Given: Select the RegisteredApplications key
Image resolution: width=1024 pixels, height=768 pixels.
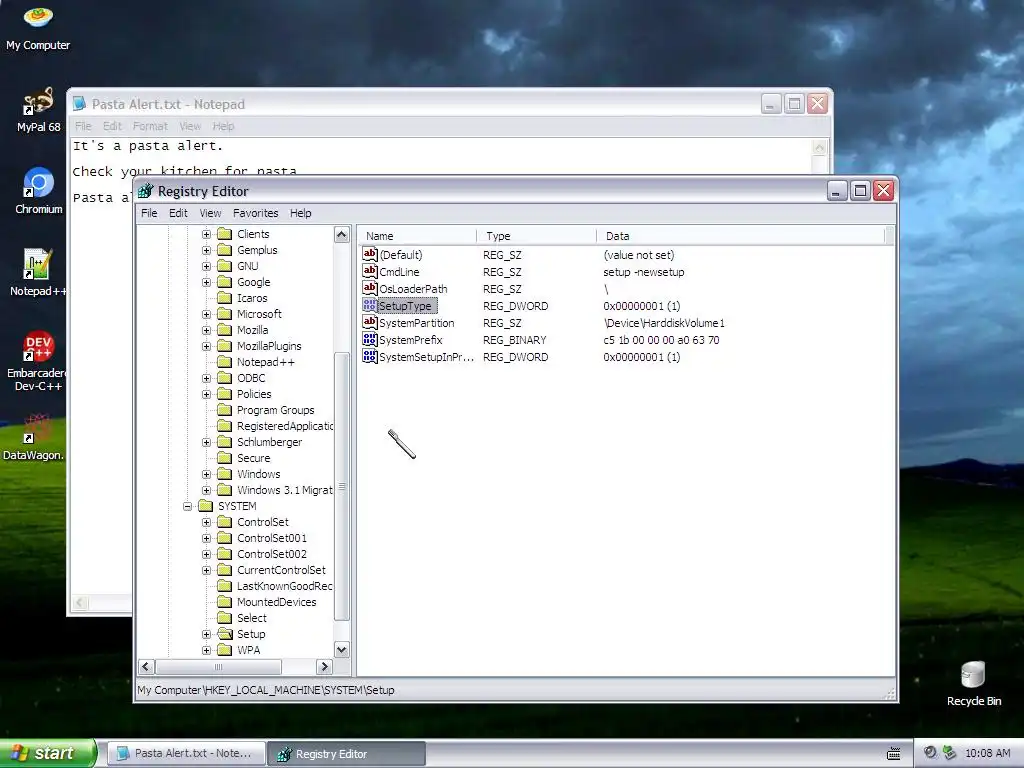Looking at the screenshot, I should 284,426.
